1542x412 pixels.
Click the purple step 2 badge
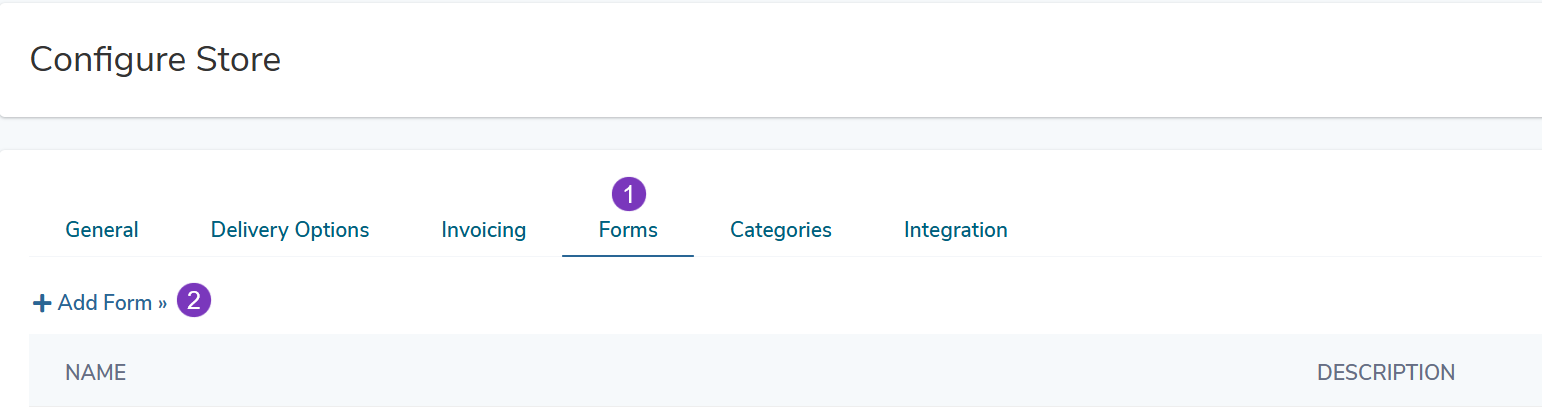point(194,300)
